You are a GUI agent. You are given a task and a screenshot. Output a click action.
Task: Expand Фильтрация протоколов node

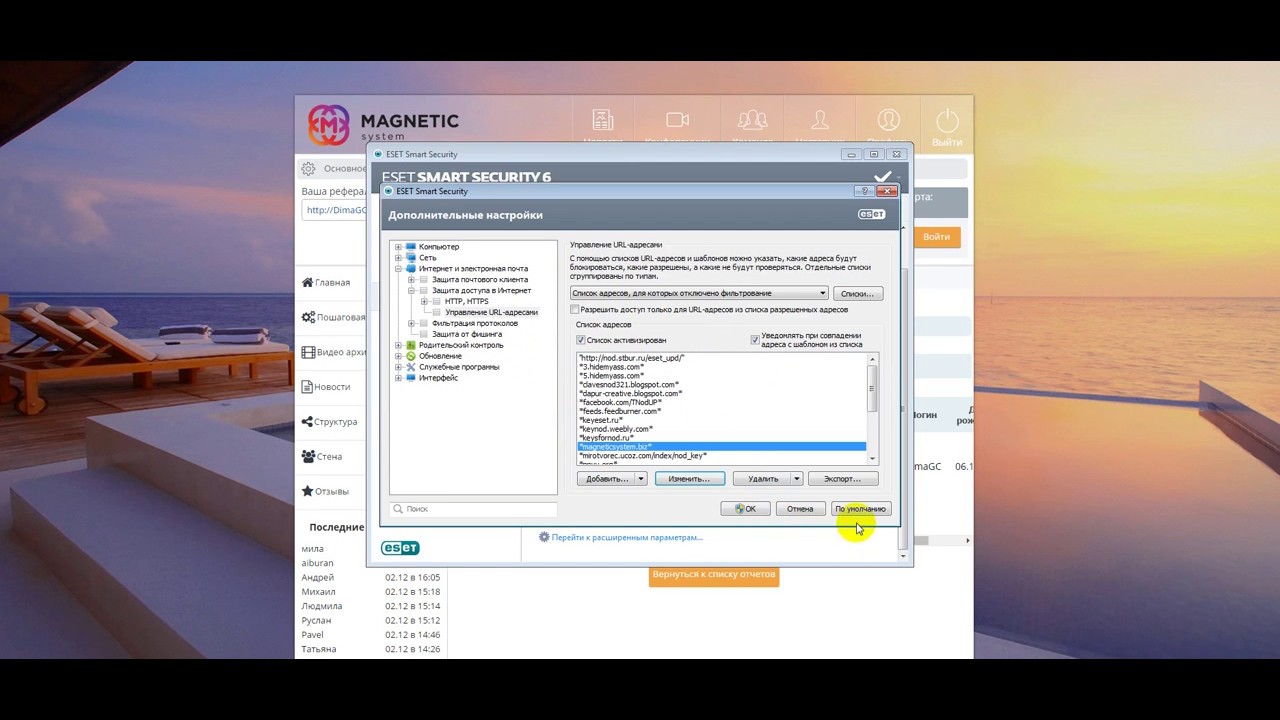(x=411, y=324)
